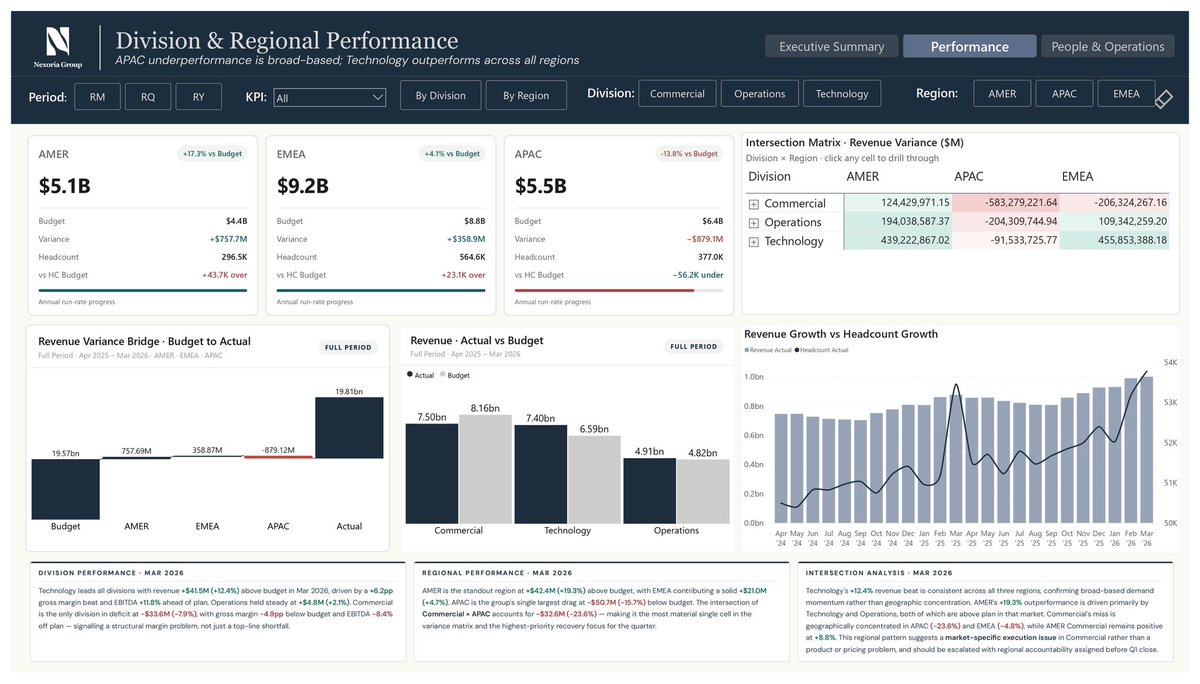Click the Division column header in matrix

pyautogui.click(x=769, y=177)
